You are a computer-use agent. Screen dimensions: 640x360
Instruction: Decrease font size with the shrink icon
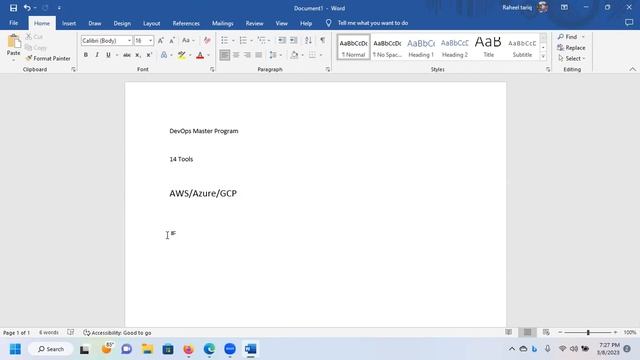pos(172,40)
